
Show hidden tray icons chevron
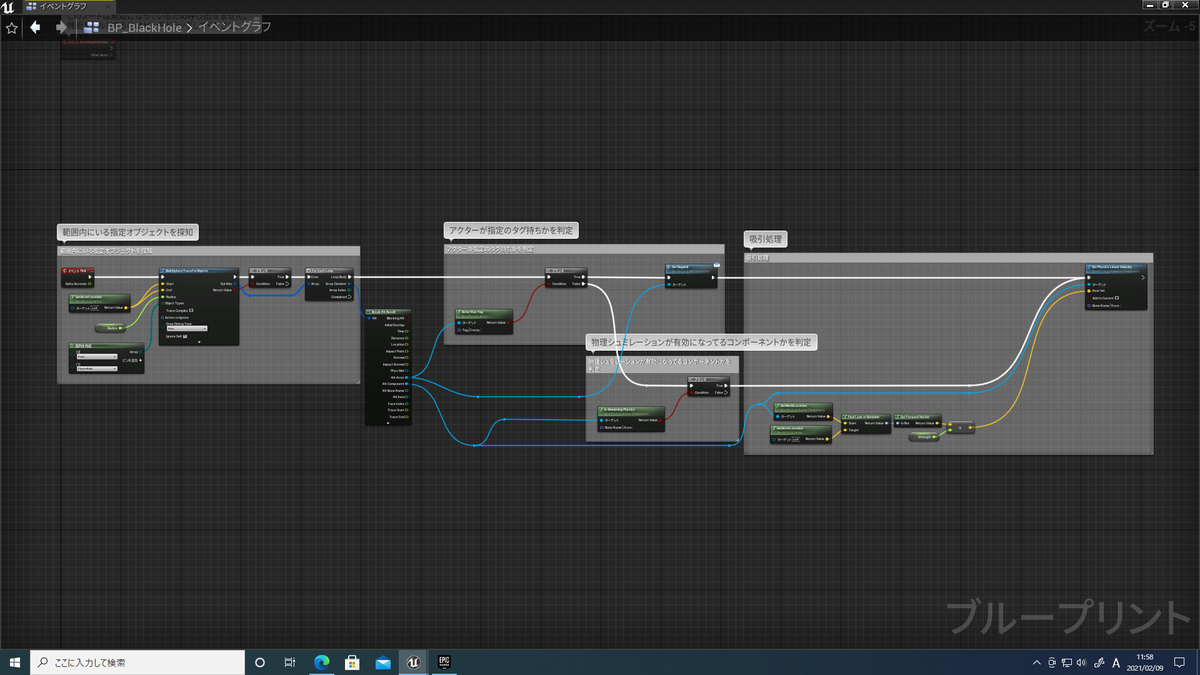(x=1037, y=662)
